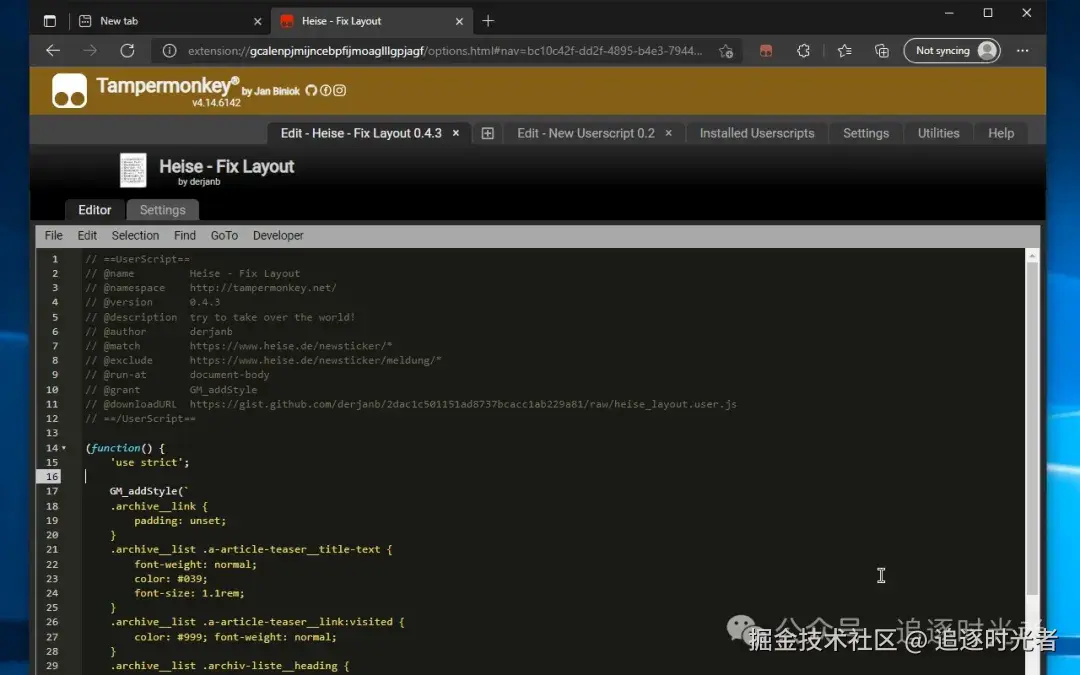
Task: Switch to the New tab browser tab
Action: (170, 21)
